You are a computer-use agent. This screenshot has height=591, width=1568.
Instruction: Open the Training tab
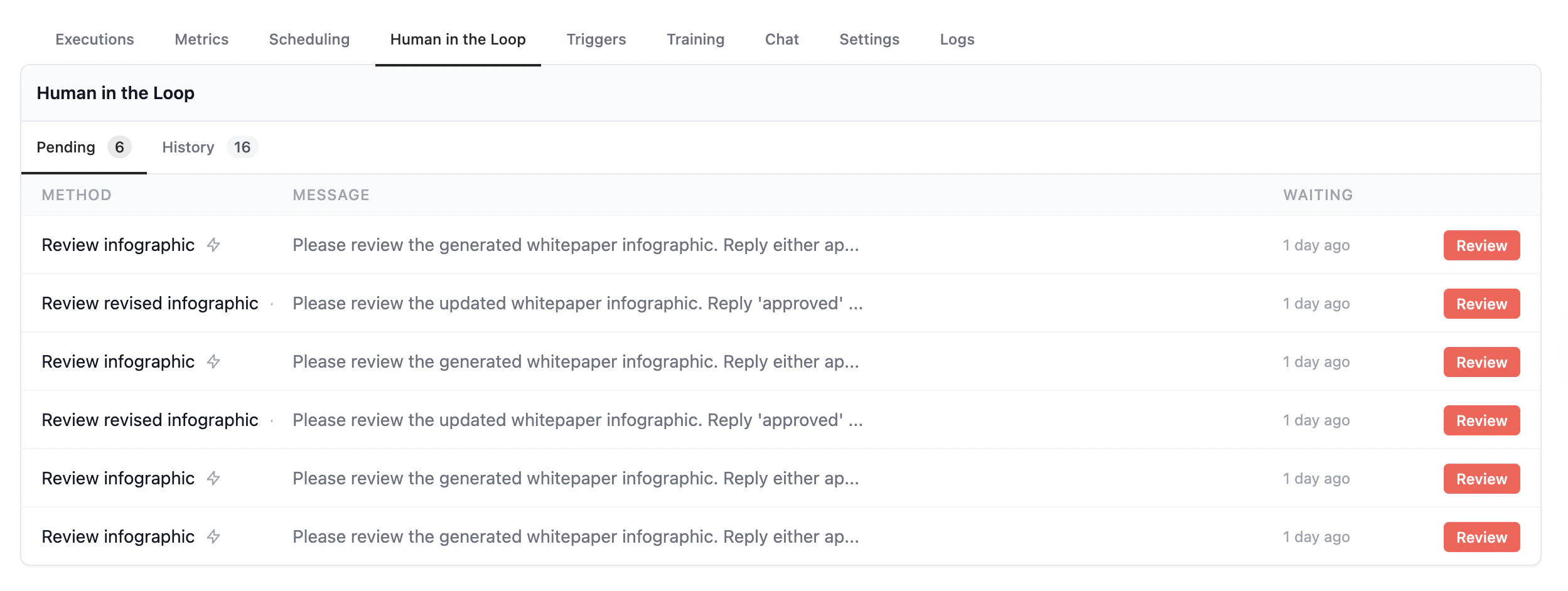695,39
